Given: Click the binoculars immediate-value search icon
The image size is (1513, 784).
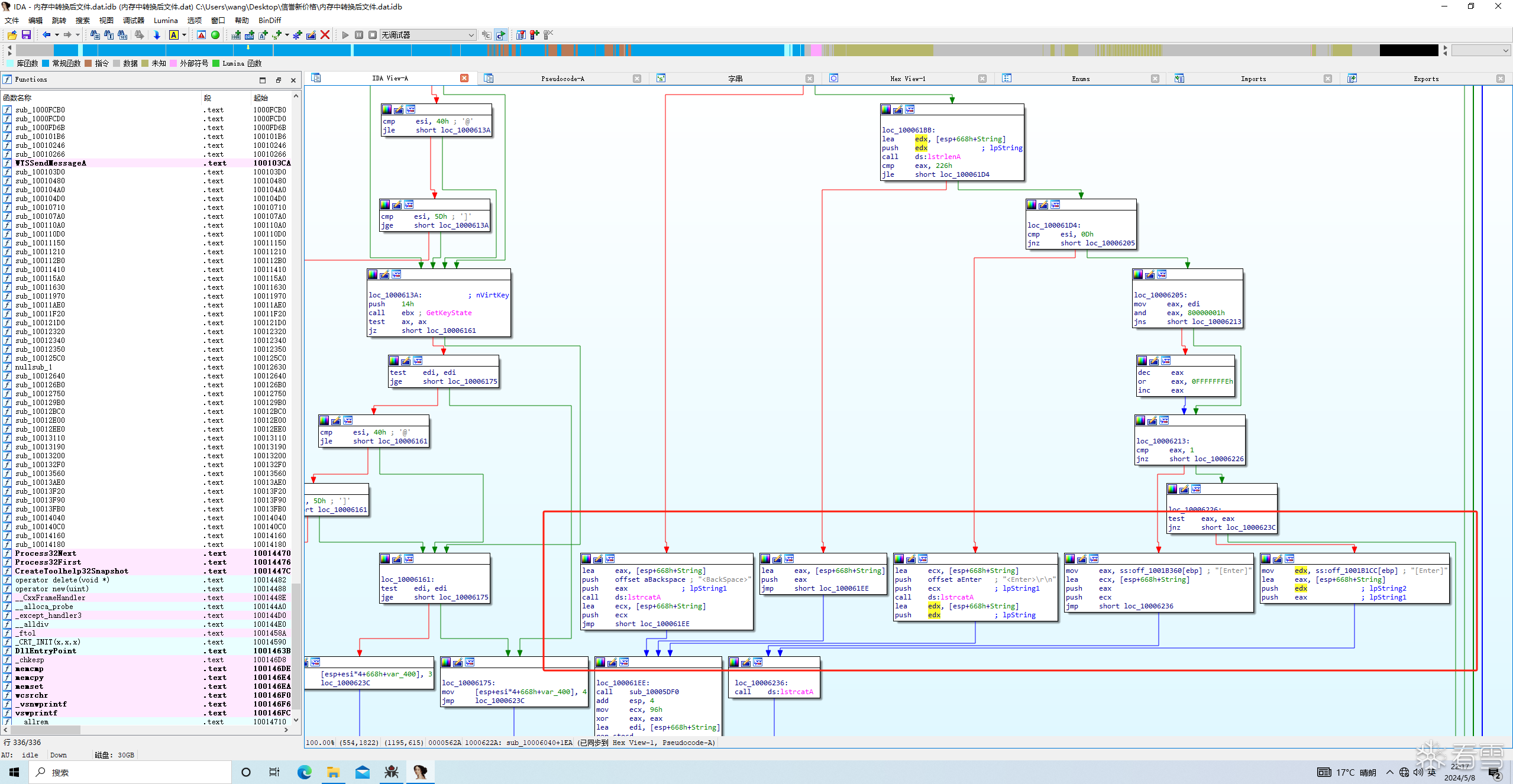Looking at the screenshot, I should click(x=95, y=35).
